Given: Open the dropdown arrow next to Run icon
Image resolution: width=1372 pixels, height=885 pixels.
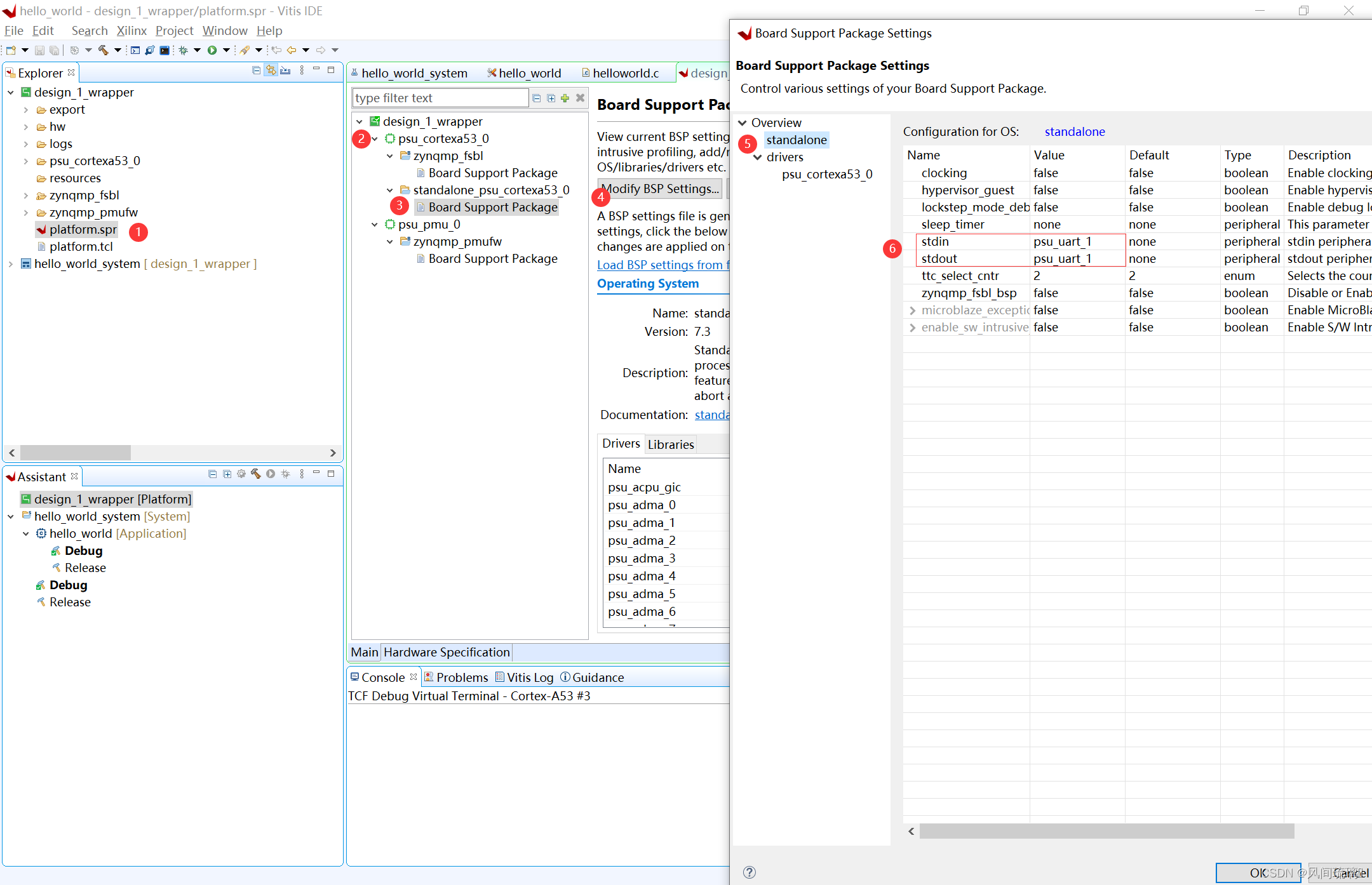Looking at the screenshot, I should tap(226, 50).
